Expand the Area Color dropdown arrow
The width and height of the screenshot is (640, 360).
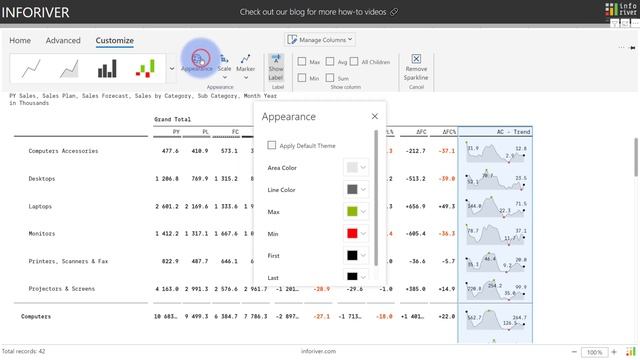pos(363,167)
